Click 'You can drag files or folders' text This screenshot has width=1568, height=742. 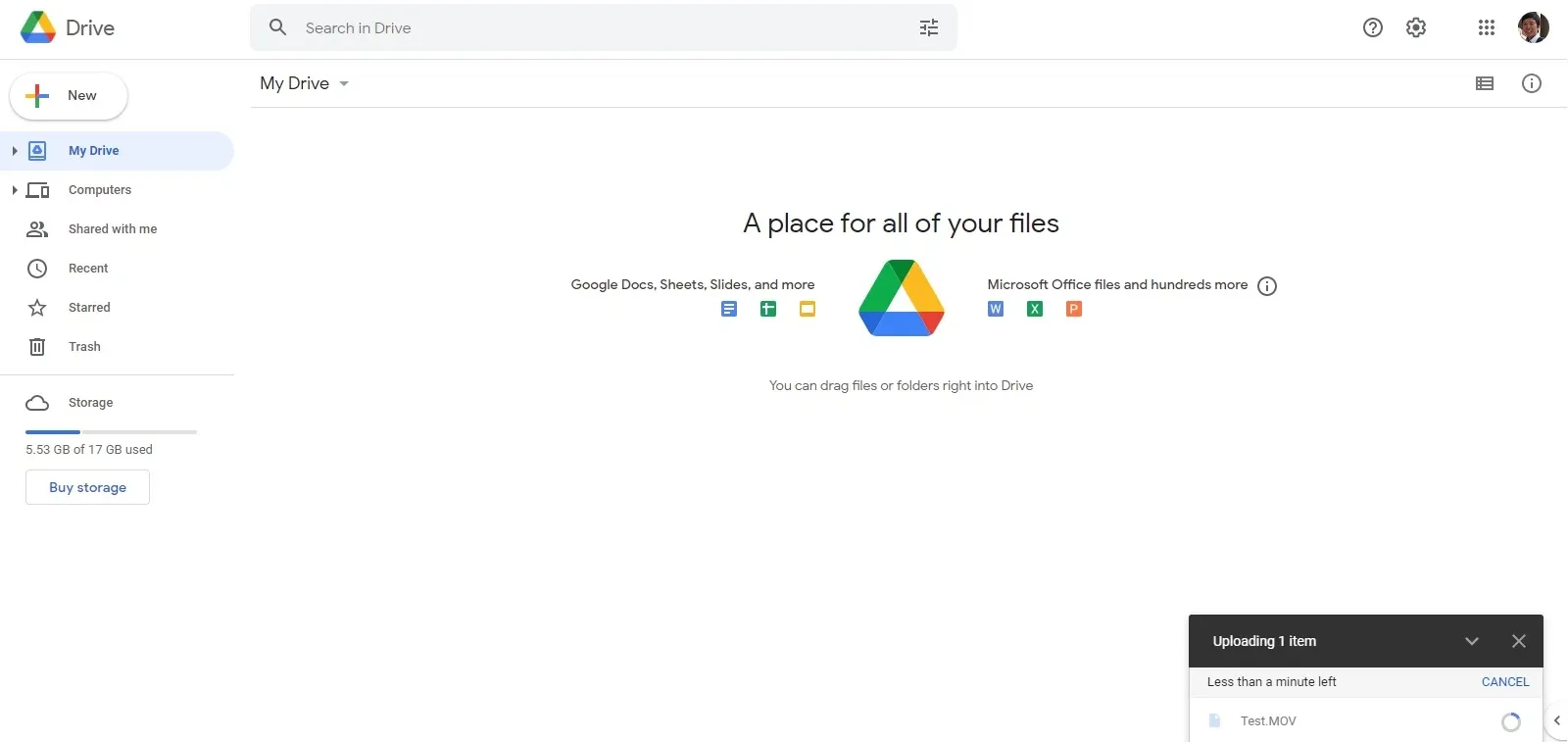coord(902,386)
